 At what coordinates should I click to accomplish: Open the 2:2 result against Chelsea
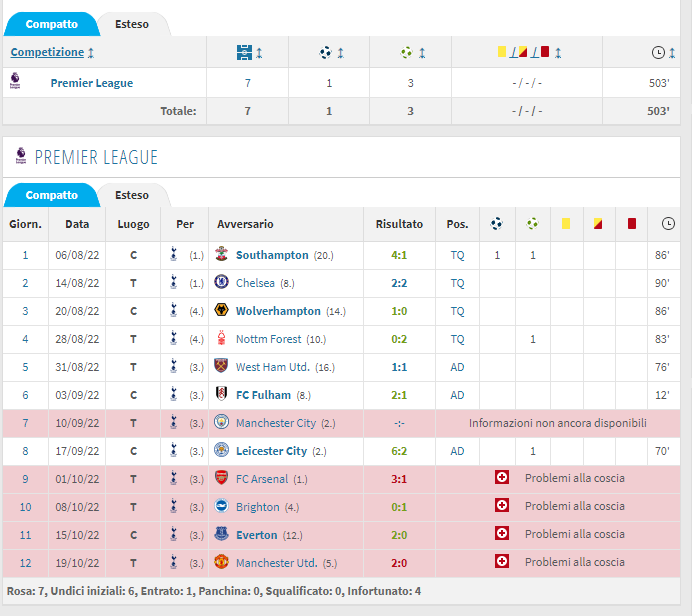pyautogui.click(x=399, y=283)
